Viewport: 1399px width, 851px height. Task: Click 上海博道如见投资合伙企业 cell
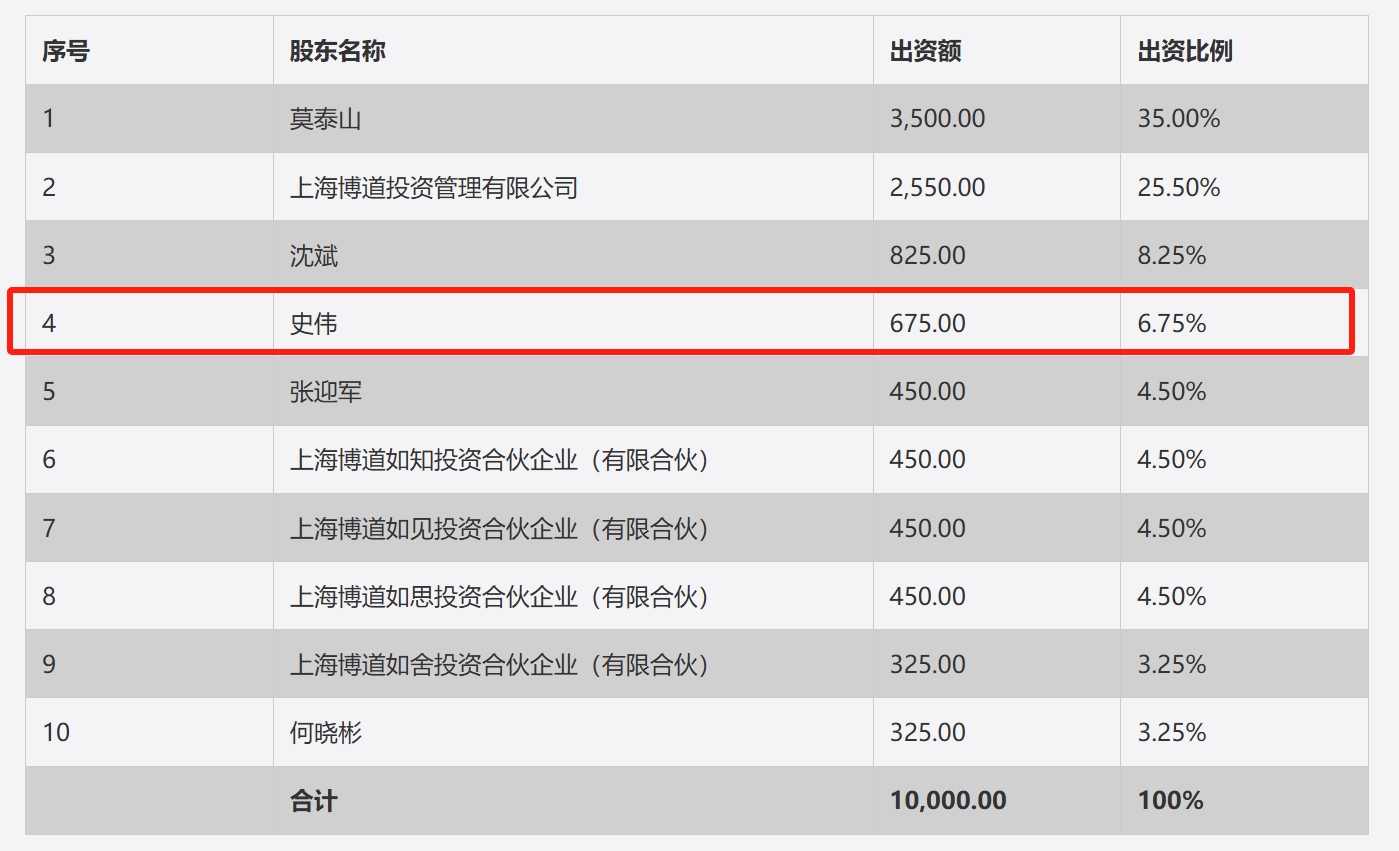coord(499,528)
